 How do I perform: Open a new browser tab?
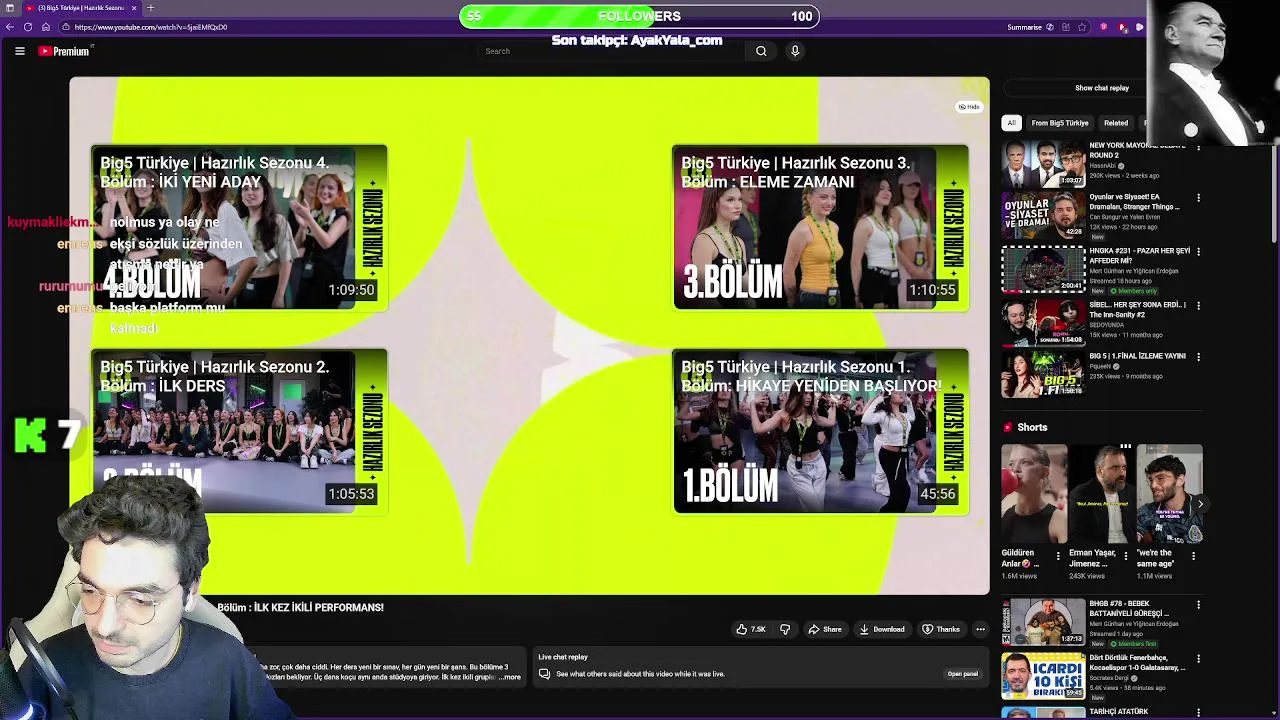tap(150, 8)
